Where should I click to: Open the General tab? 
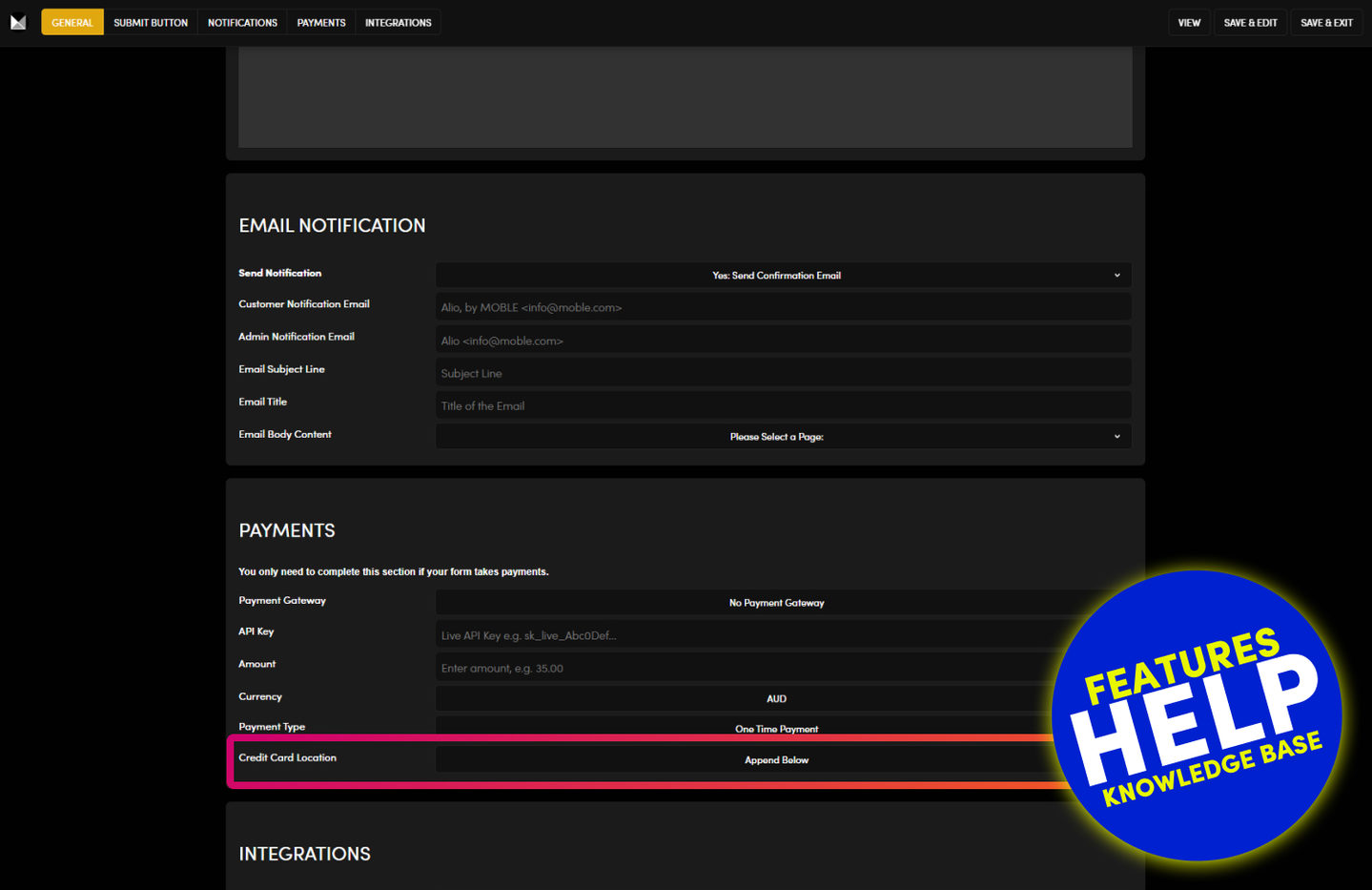72,23
